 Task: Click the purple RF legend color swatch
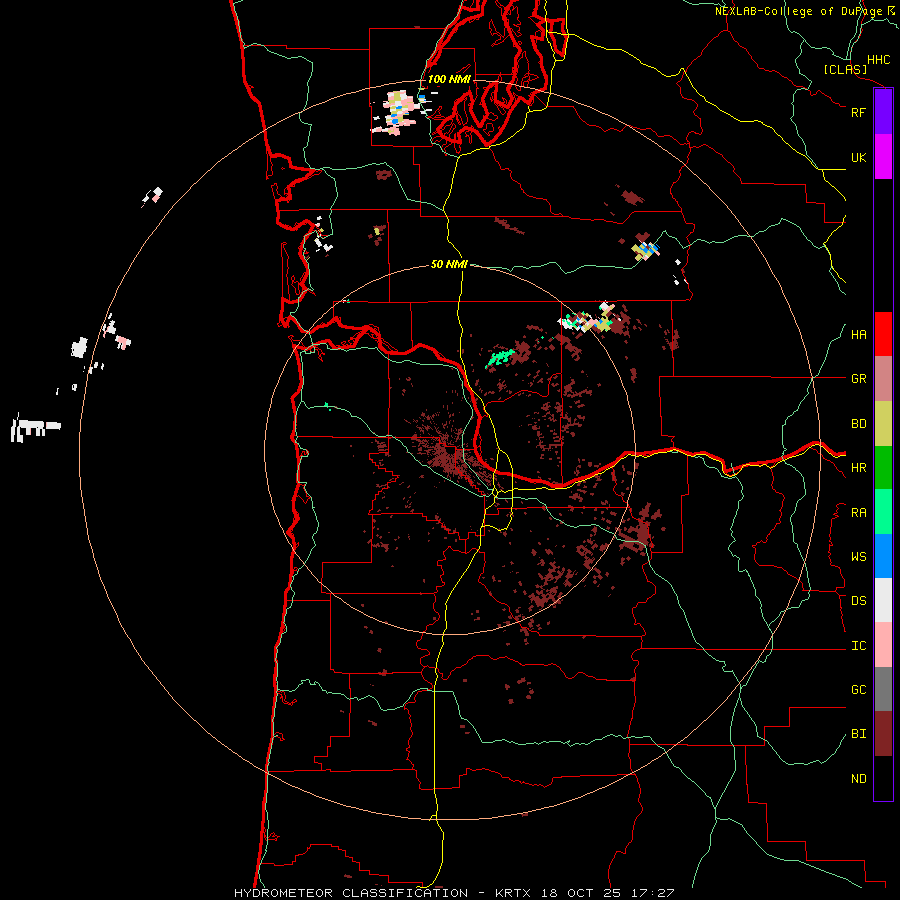coord(883,112)
